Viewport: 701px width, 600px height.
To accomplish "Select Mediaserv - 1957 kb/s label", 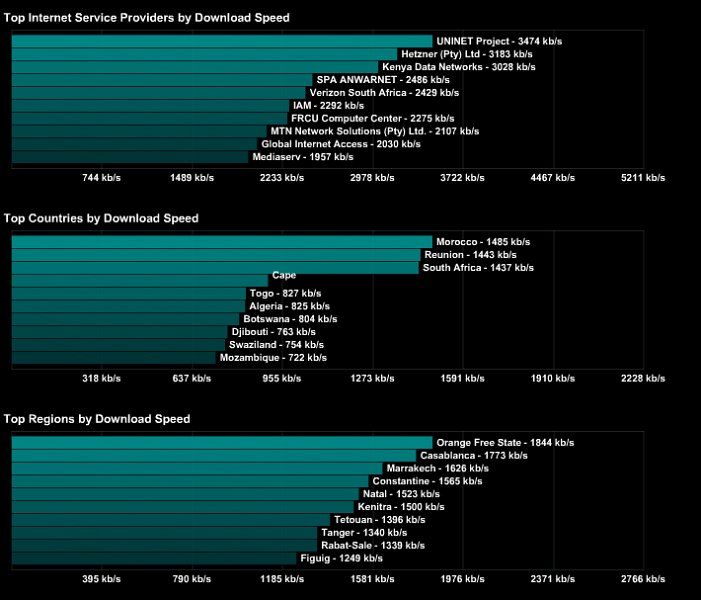I will pos(303,157).
